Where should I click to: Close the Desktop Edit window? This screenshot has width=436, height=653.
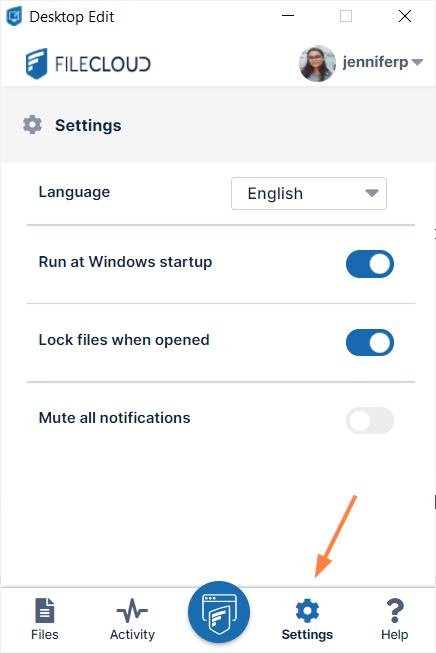(405, 16)
